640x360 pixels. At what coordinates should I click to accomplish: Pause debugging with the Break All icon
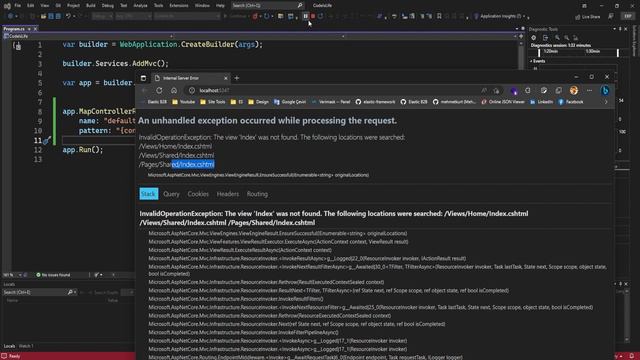click(x=305, y=16)
